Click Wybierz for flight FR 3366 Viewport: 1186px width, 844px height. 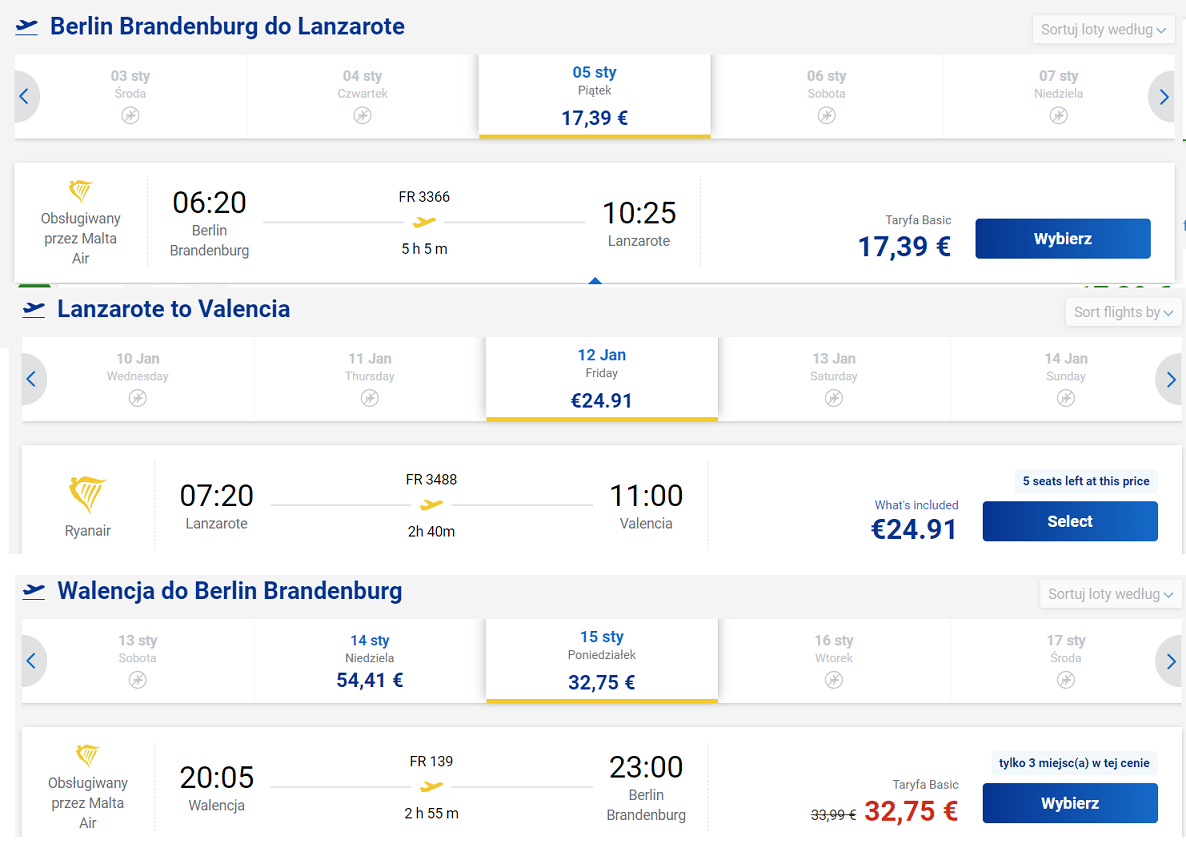(x=1063, y=239)
